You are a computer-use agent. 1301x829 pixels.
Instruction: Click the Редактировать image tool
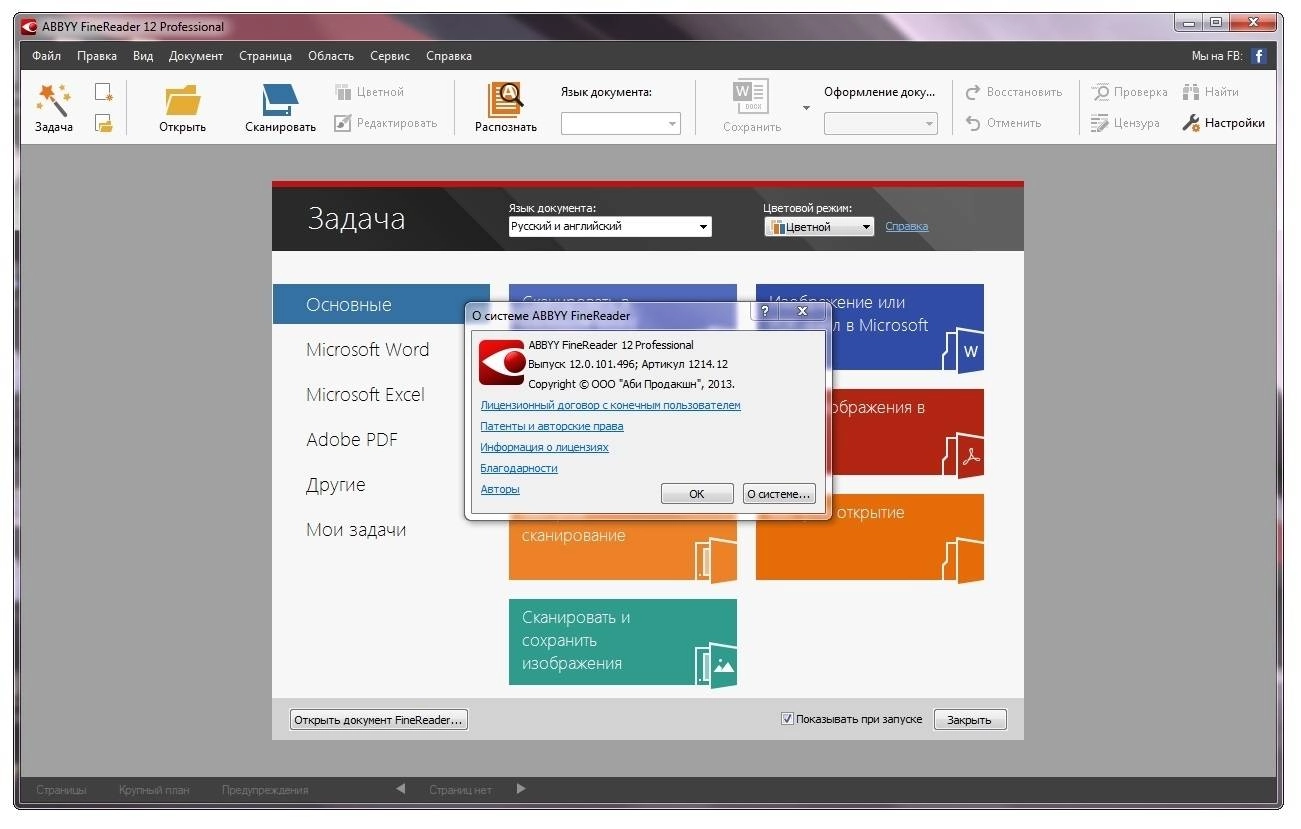coord(386,123)
